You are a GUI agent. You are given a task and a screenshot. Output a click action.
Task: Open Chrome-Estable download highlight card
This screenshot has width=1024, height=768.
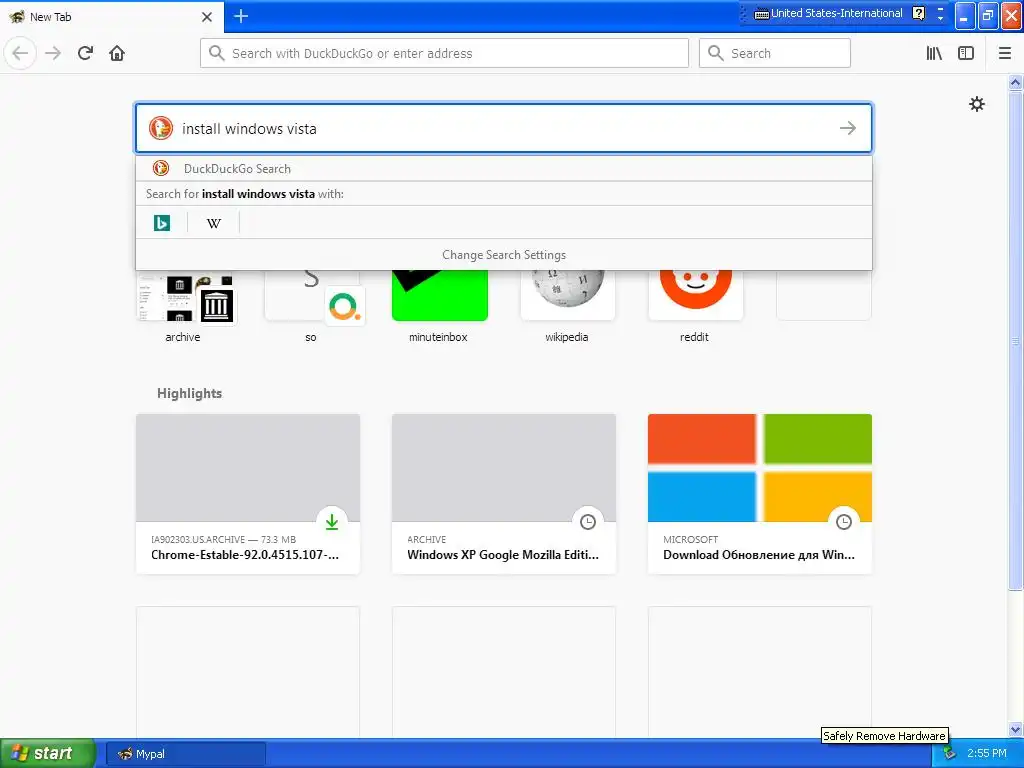(248, 494)
